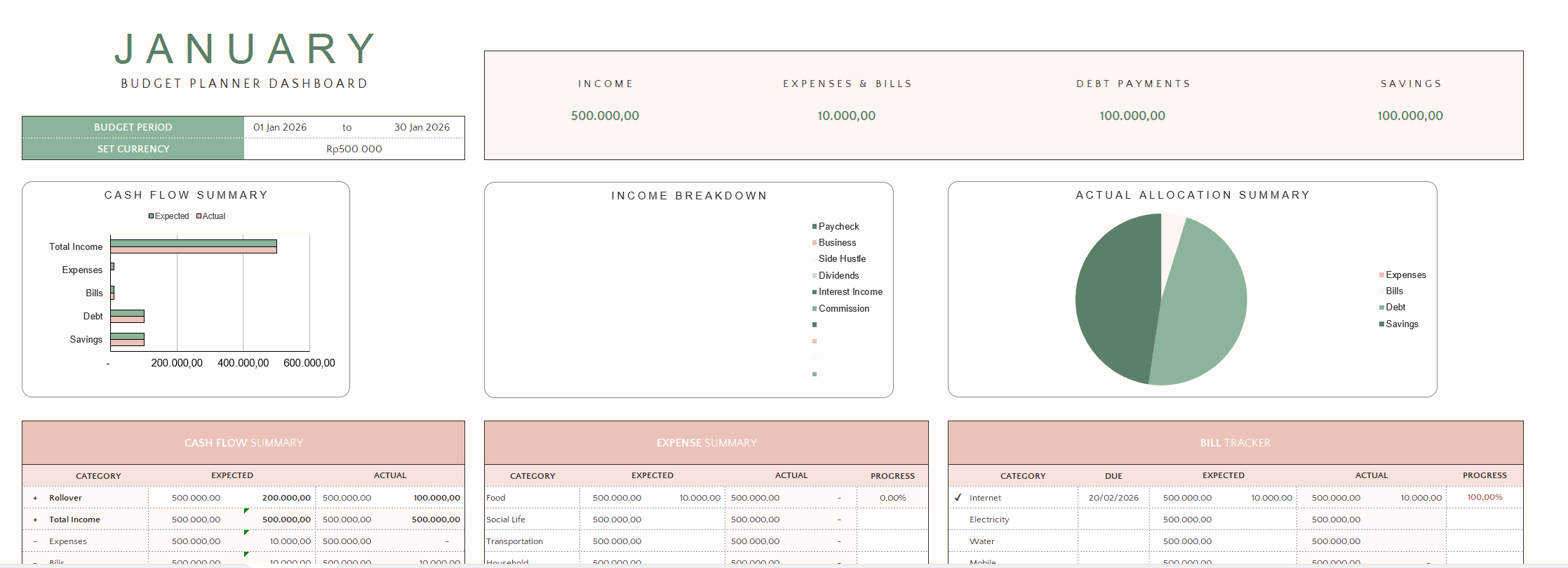The height and width of the screenshot is (568, 1568).
Task: Open the Set Currency Rp500.000 cell
Action: 354,149
